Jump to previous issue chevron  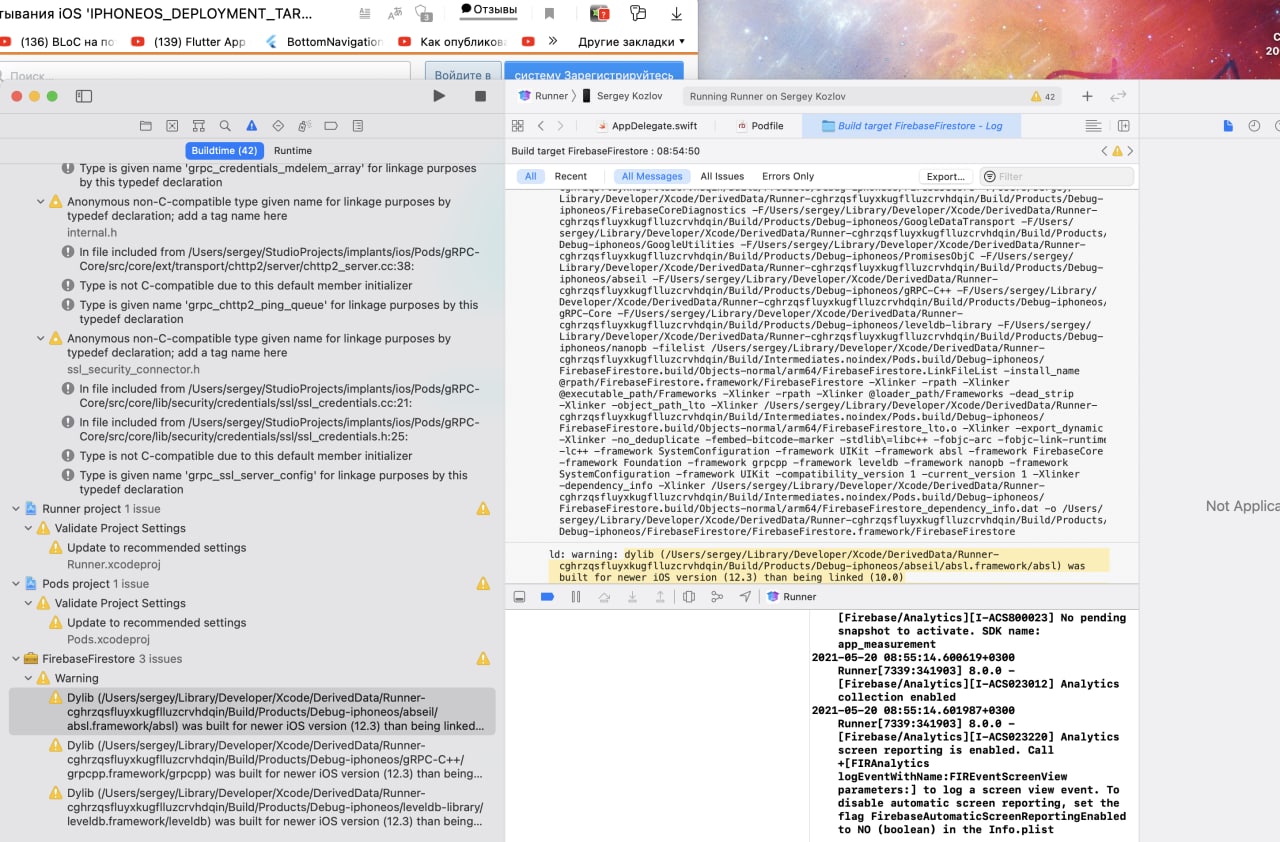[x=1105, y=151]
